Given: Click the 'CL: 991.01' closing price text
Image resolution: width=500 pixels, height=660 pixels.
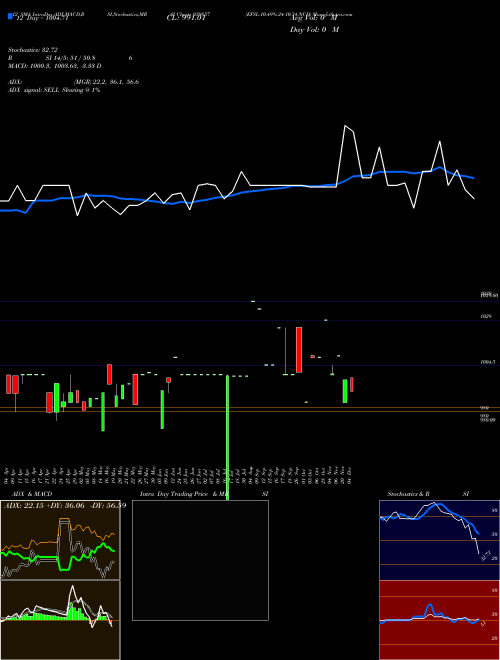Looking at the screenshot, I should (x=186, y=18).
